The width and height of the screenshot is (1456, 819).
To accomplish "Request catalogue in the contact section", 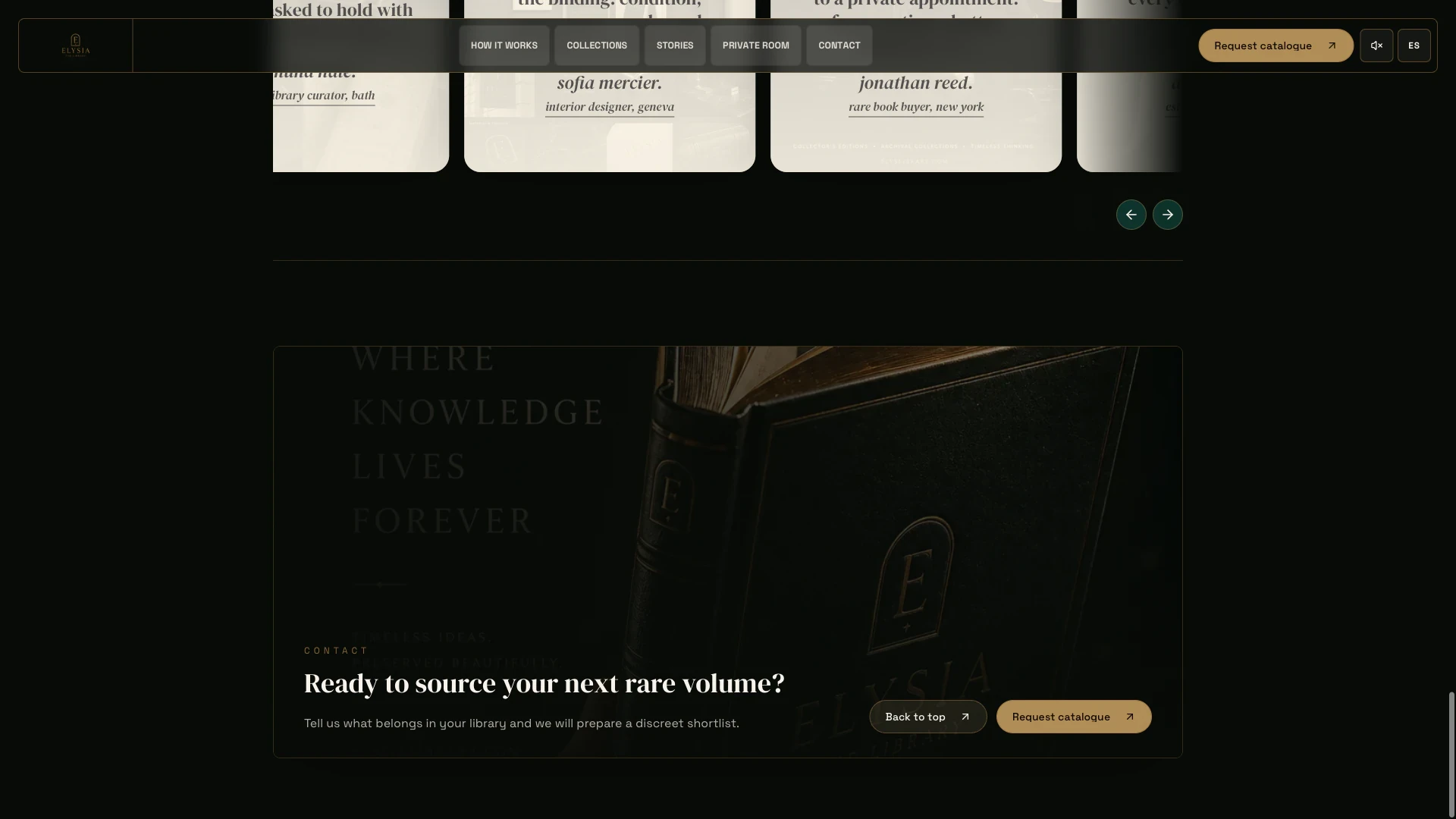I will pyautogui.click(x=1074, y=717).
